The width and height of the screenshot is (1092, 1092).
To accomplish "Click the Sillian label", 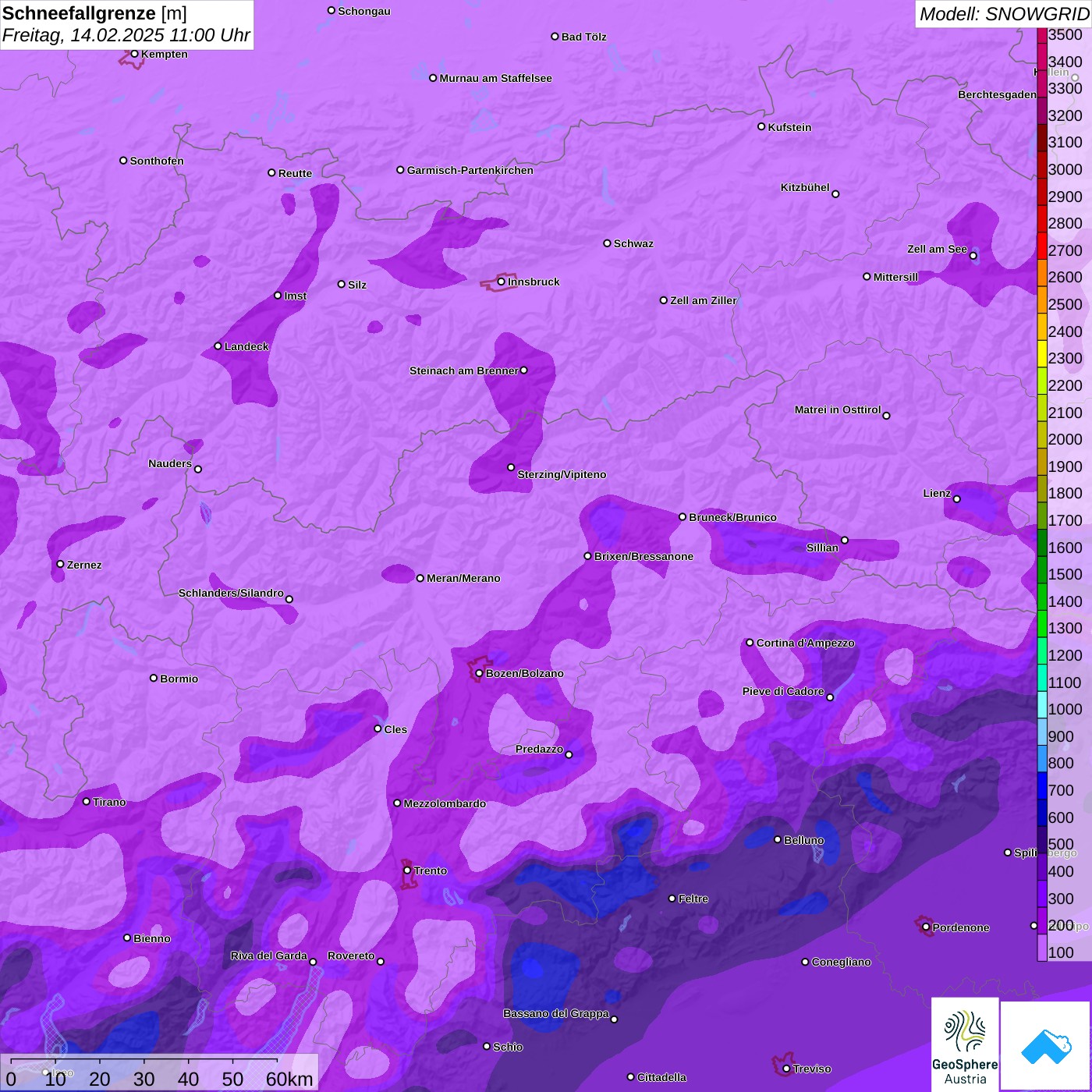I will tap(822, 548).
